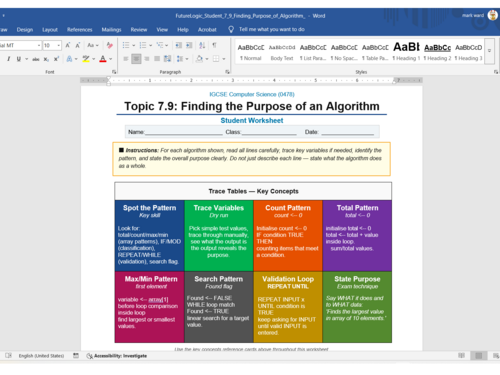This screenshot has height=375, width=500.
Task: Apply the No Spacing style
Action: click(x=344, y=51)
